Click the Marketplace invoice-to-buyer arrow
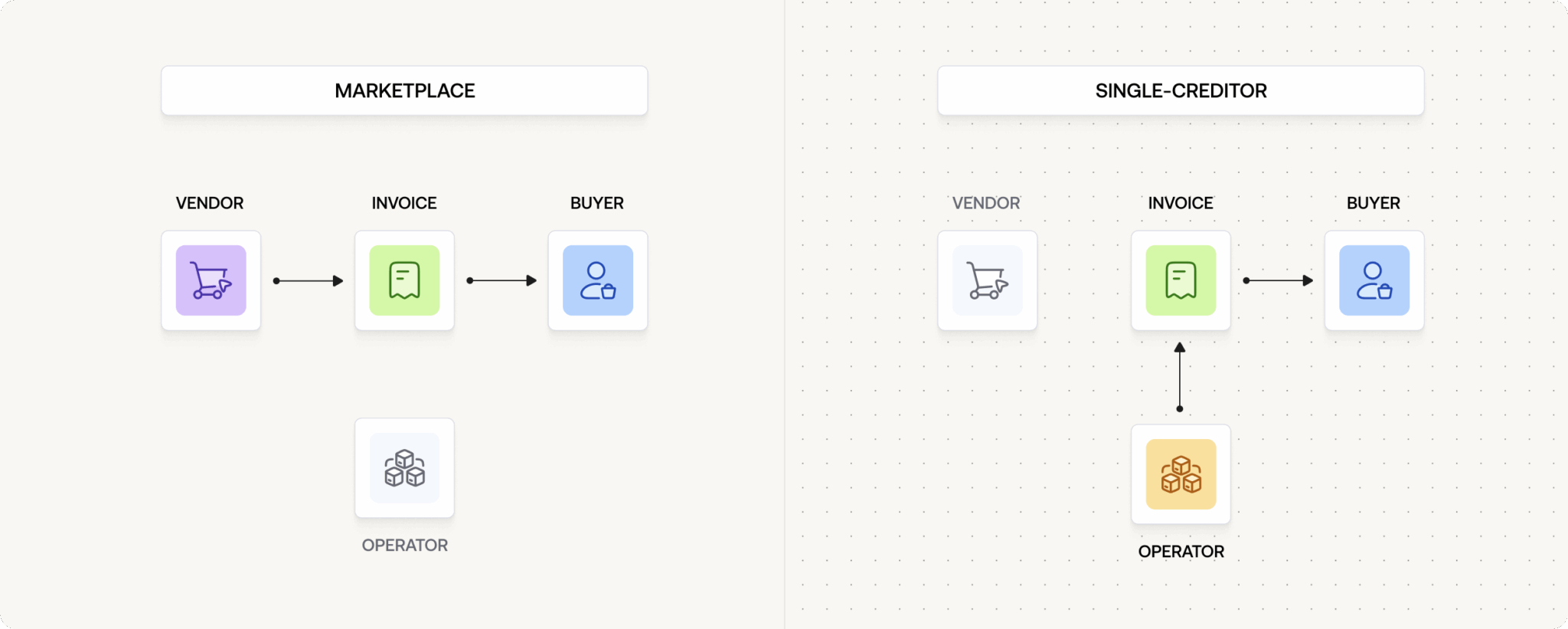This screenshot has height=629, width=1568. (x=501, y=281)
